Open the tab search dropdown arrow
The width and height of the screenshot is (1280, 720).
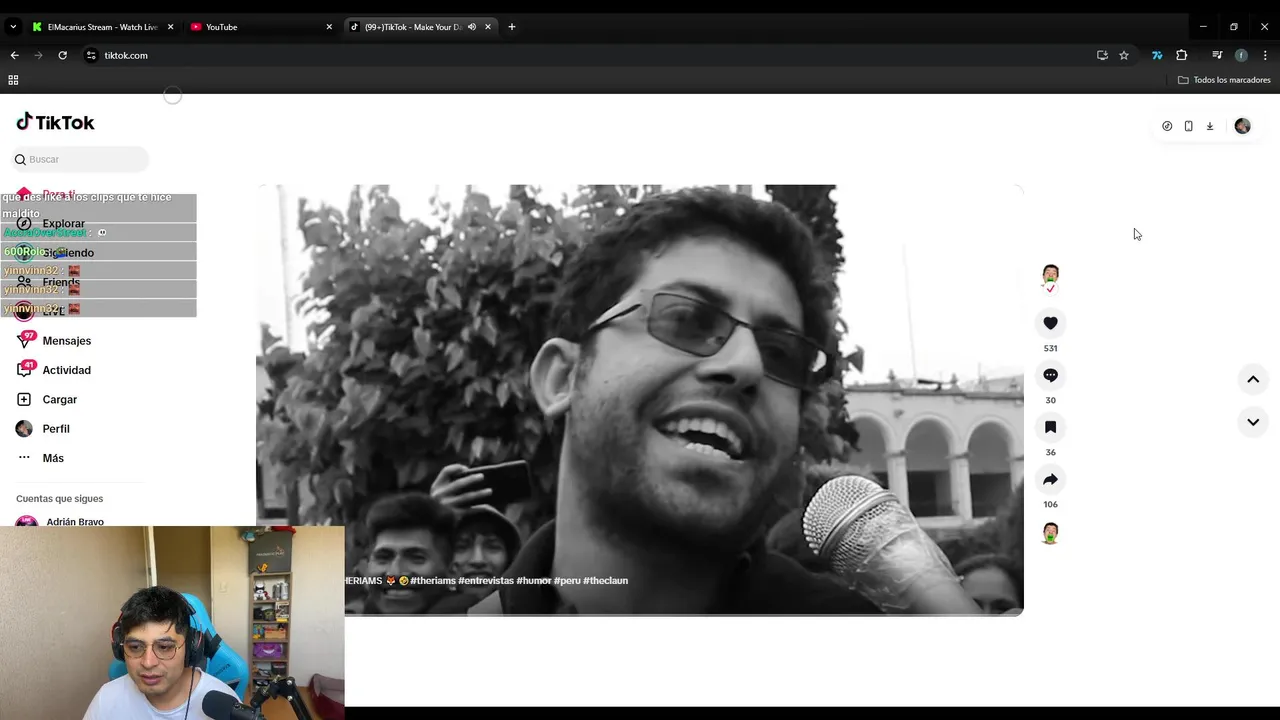[x=13, y=27]
